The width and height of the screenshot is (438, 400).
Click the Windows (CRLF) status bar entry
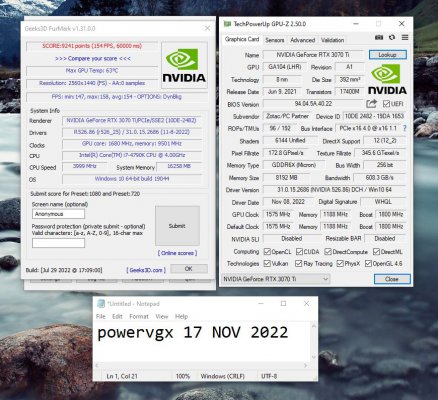tap(223, 376)
